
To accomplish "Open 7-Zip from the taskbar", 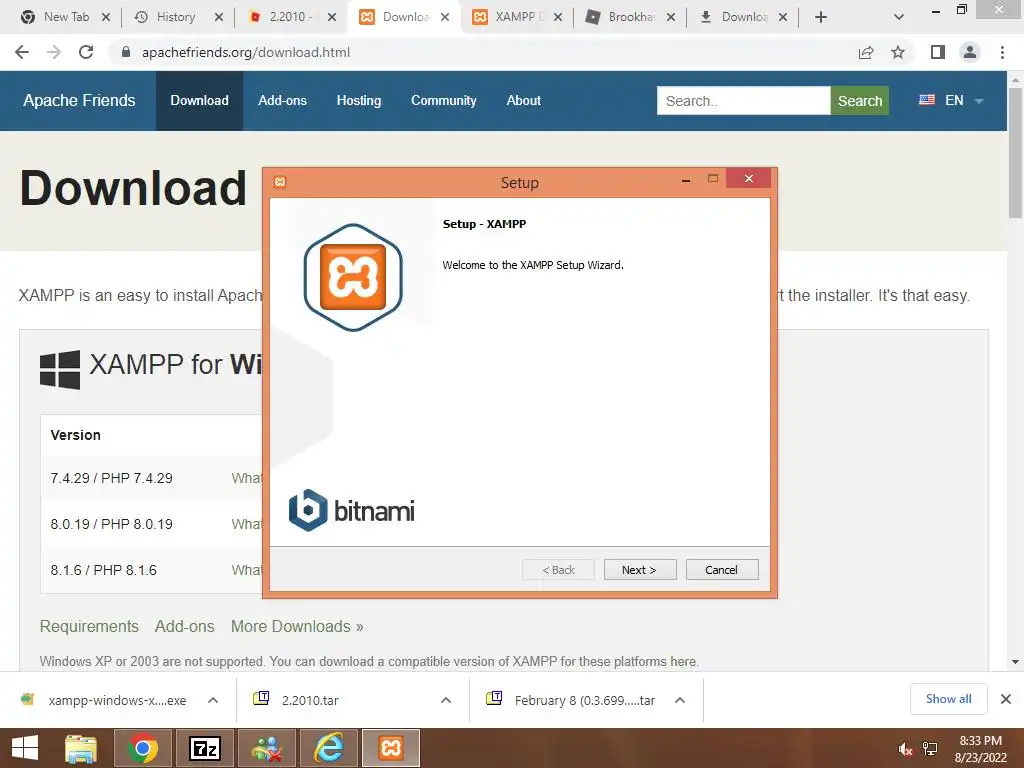I will (x=204, y=748).
